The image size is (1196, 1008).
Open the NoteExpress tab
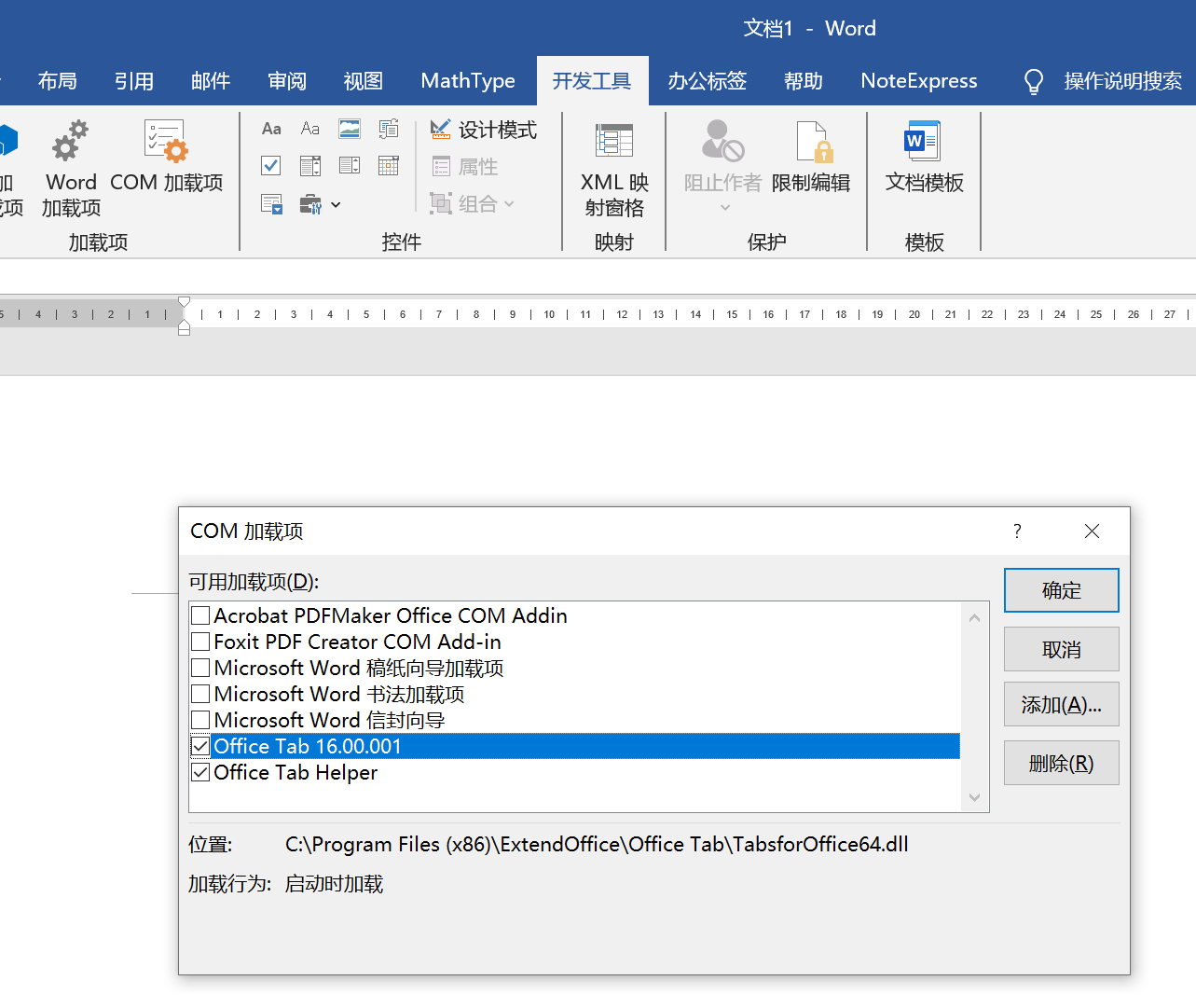(919, 81)
